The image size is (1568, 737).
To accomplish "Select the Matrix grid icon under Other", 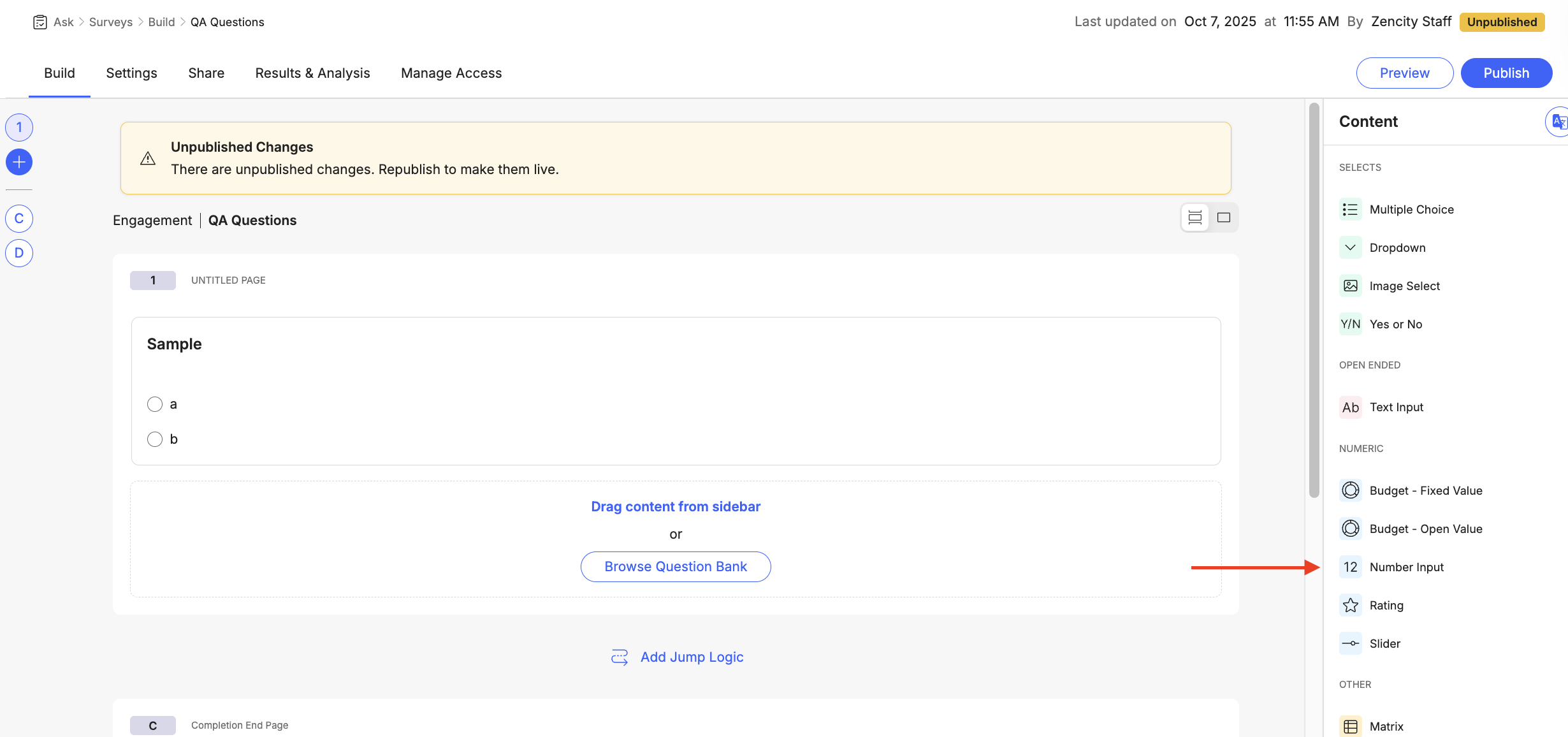I will pos(1351,726).
